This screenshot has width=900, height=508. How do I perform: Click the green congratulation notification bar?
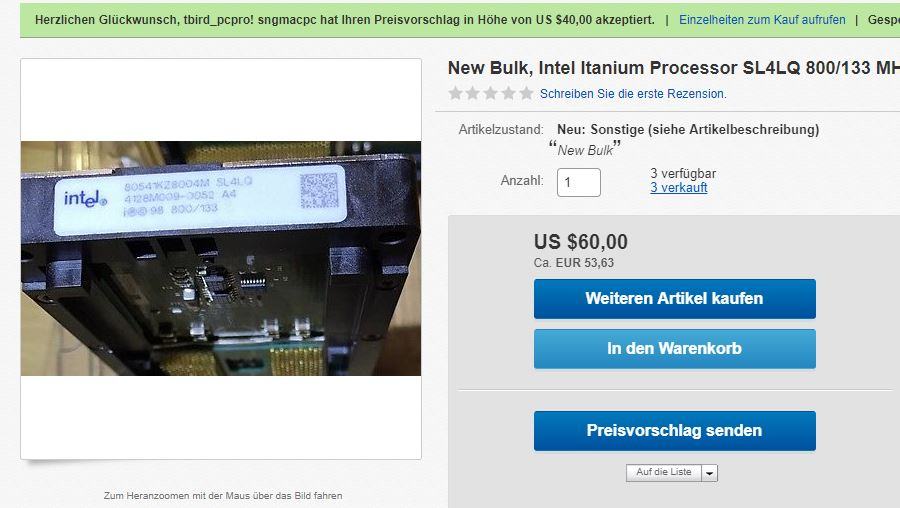tap(460, 20)
